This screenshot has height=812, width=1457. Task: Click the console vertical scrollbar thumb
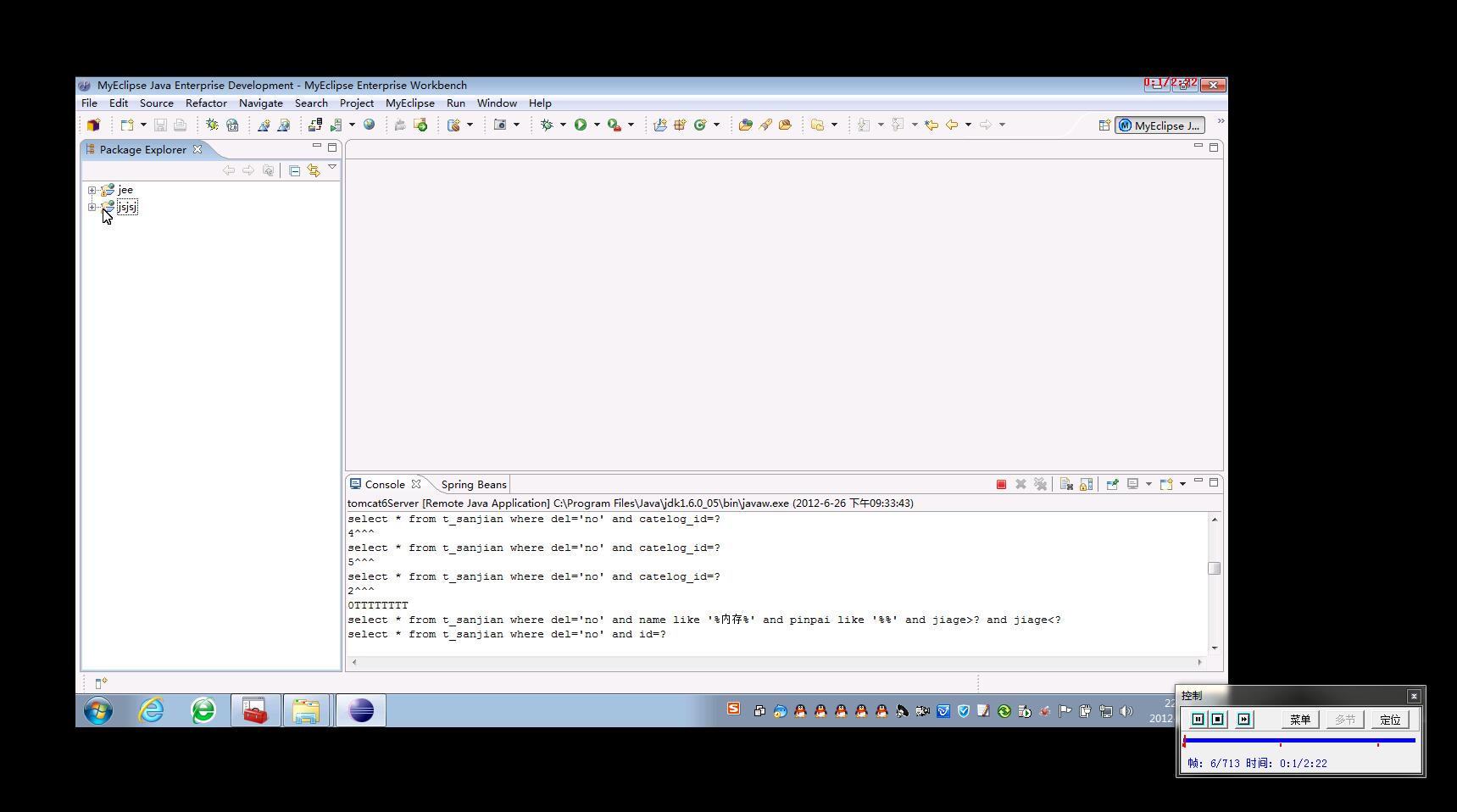coord(1215,568)
